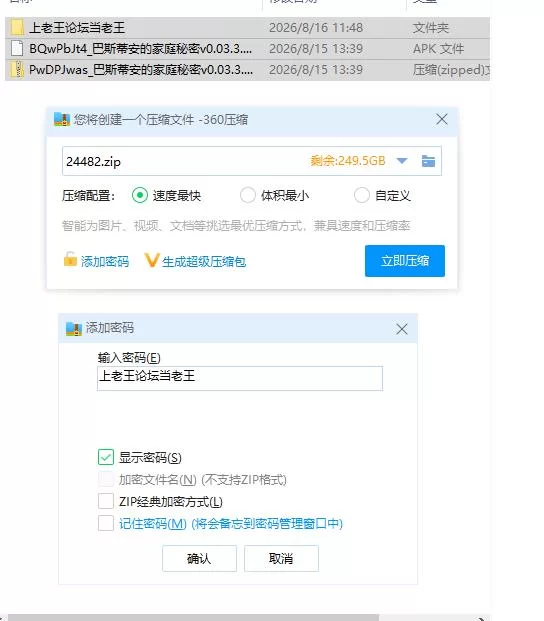
Task: Click the 上老王论坛当老王 folder icon
Action: (x=17, y=27)
